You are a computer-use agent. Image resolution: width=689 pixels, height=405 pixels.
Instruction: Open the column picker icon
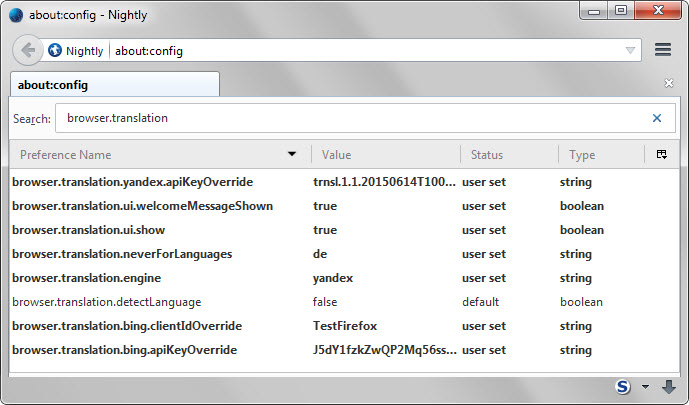click(662, 154)
